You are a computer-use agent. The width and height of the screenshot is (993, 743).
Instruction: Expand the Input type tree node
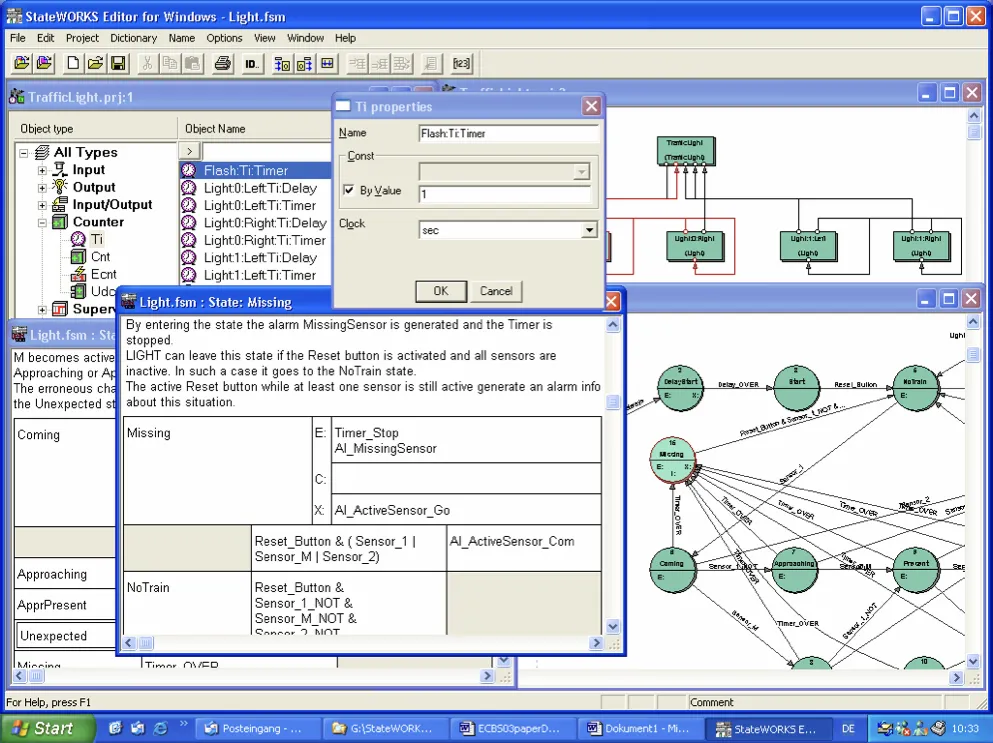click(x=42, y=170)
